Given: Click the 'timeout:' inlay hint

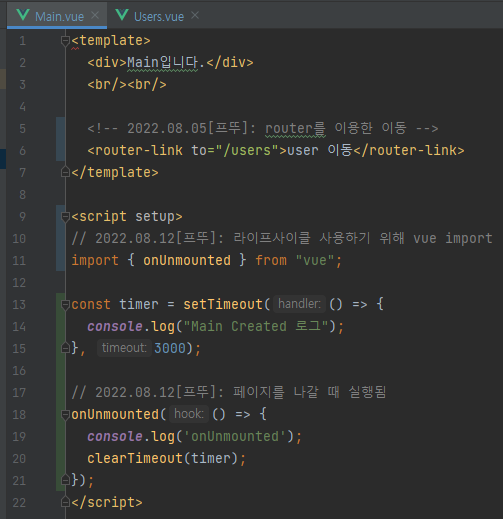Looking at the screenshot, I should tap(124, 348).
